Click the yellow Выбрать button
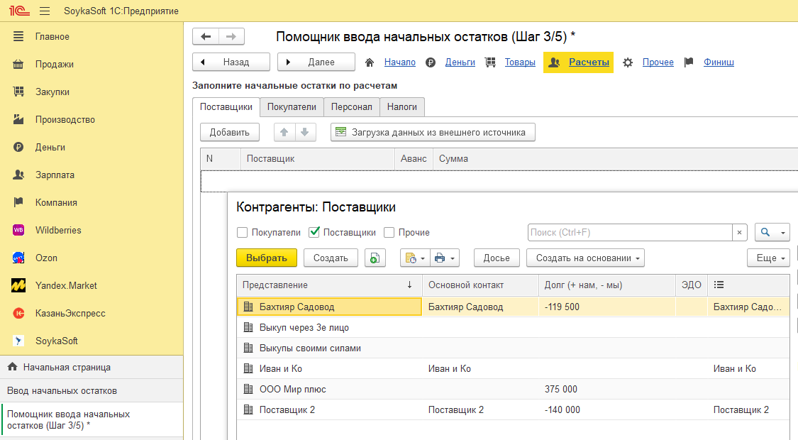 point(267,258)
